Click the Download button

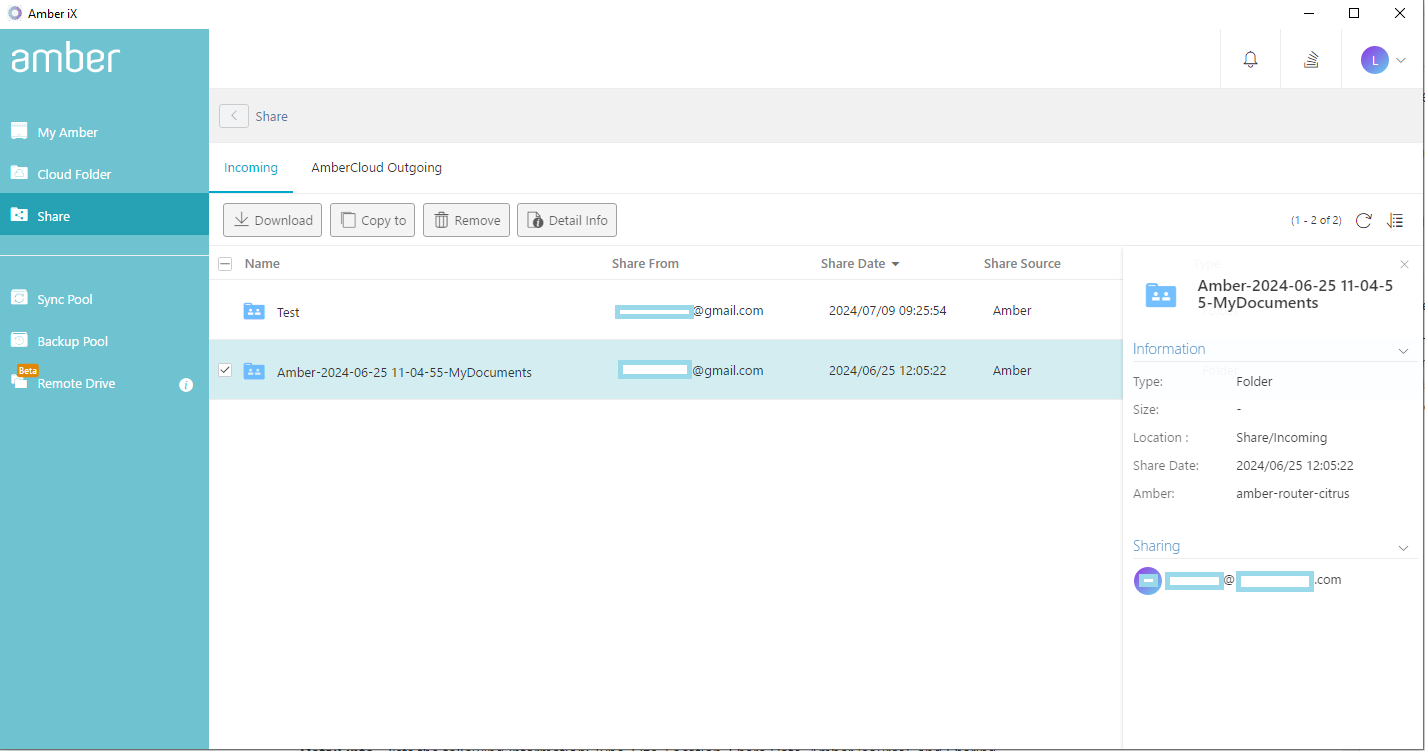[x=272, y=220]
